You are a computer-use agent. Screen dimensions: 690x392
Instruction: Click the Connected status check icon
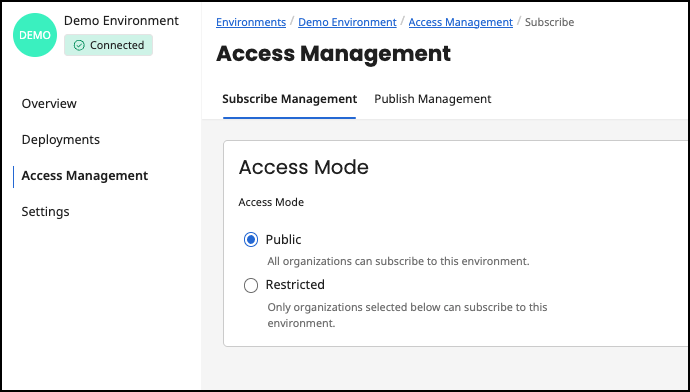(79, 45)
